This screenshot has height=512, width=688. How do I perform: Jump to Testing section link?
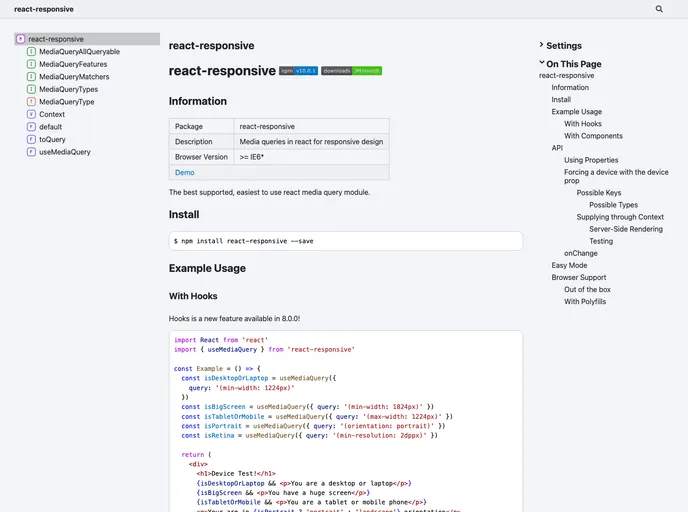(601, 241)
